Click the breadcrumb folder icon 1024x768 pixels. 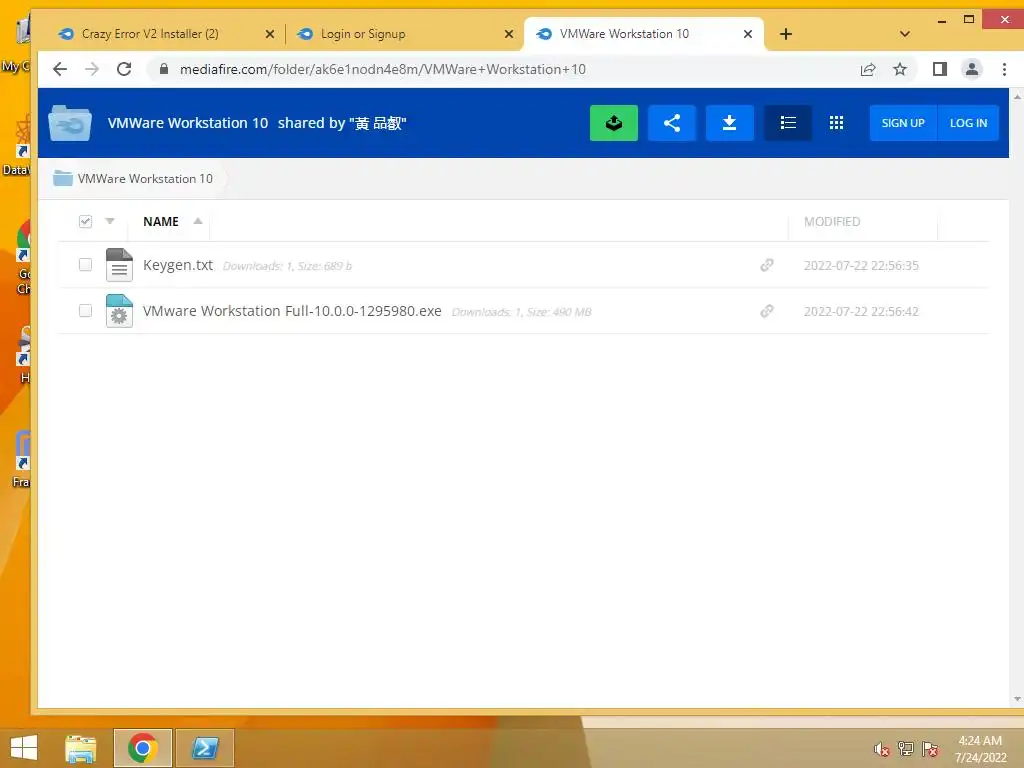tap(63, 178)
